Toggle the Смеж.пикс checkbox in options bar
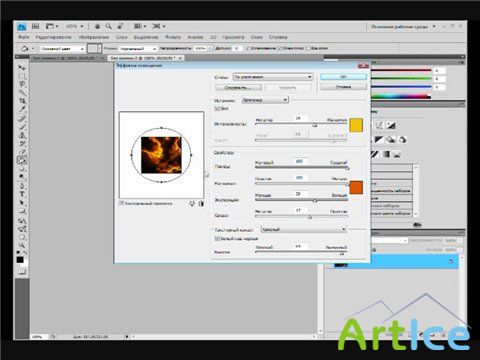This screenshot has height=360, width=480. (280, 48)
